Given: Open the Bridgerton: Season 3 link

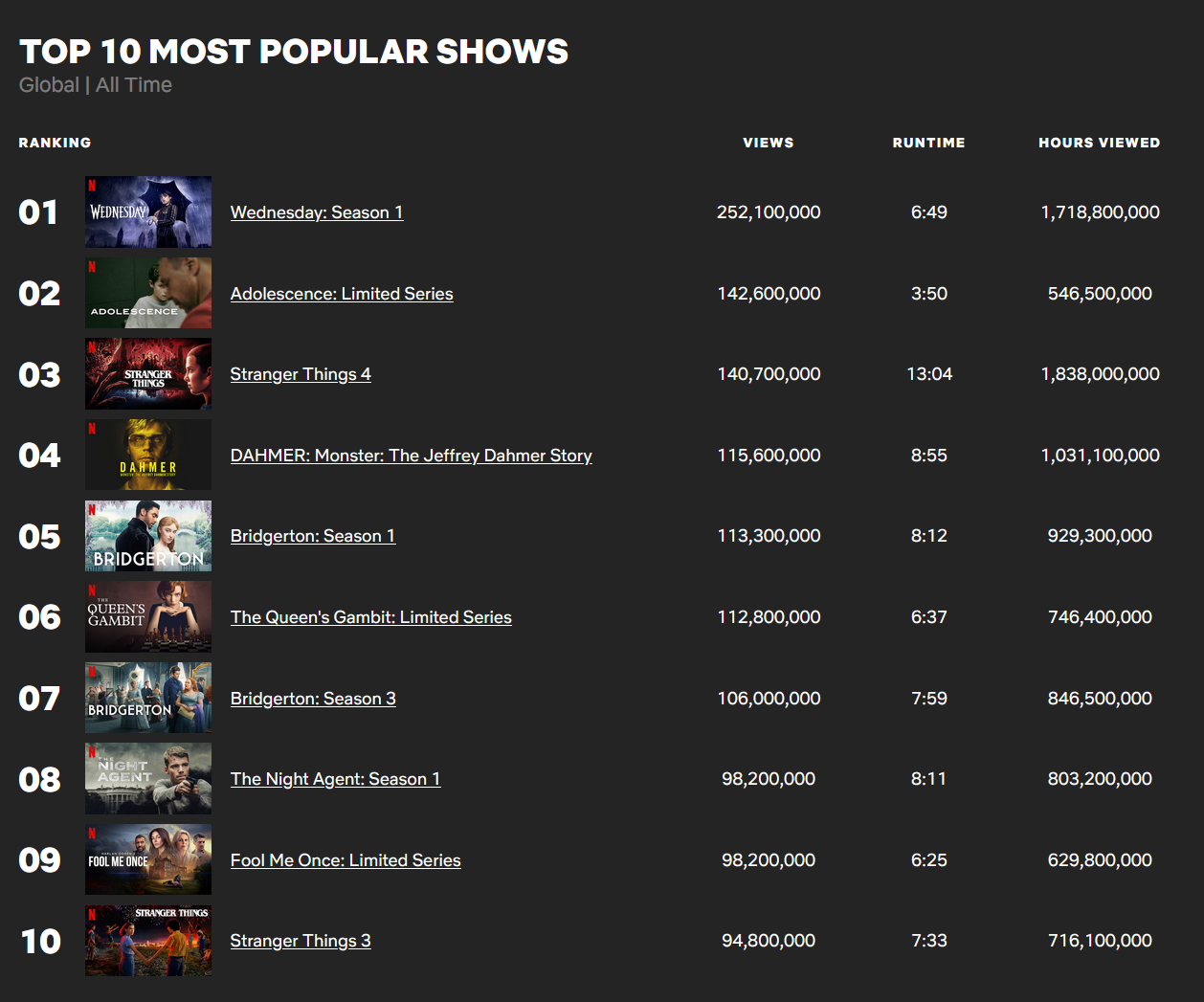Looking at the screenshot, I should (313, 699).
